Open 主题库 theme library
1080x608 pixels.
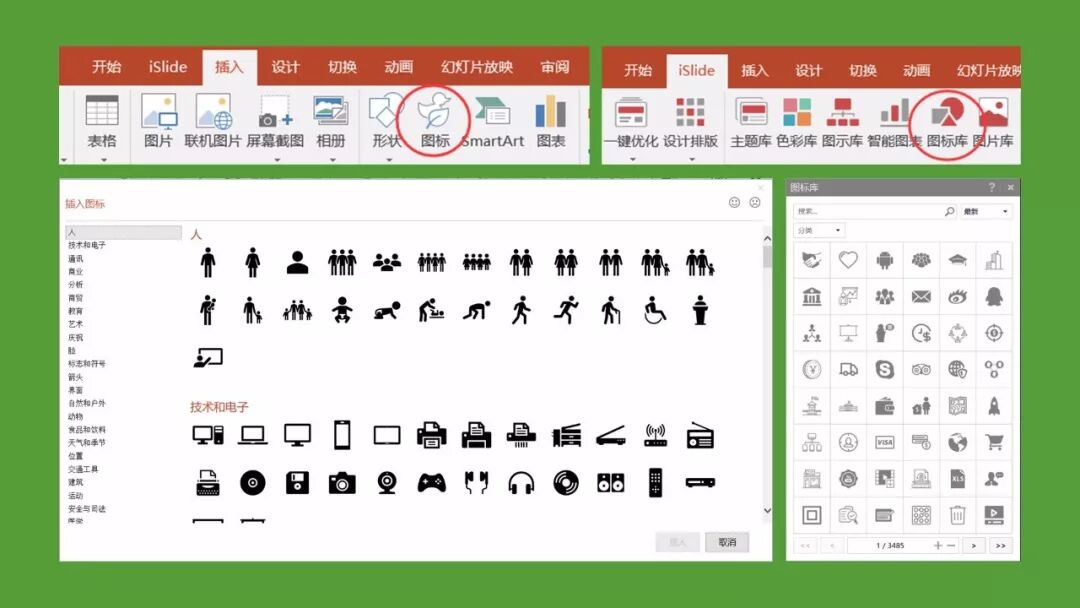(x=751, y=123)
